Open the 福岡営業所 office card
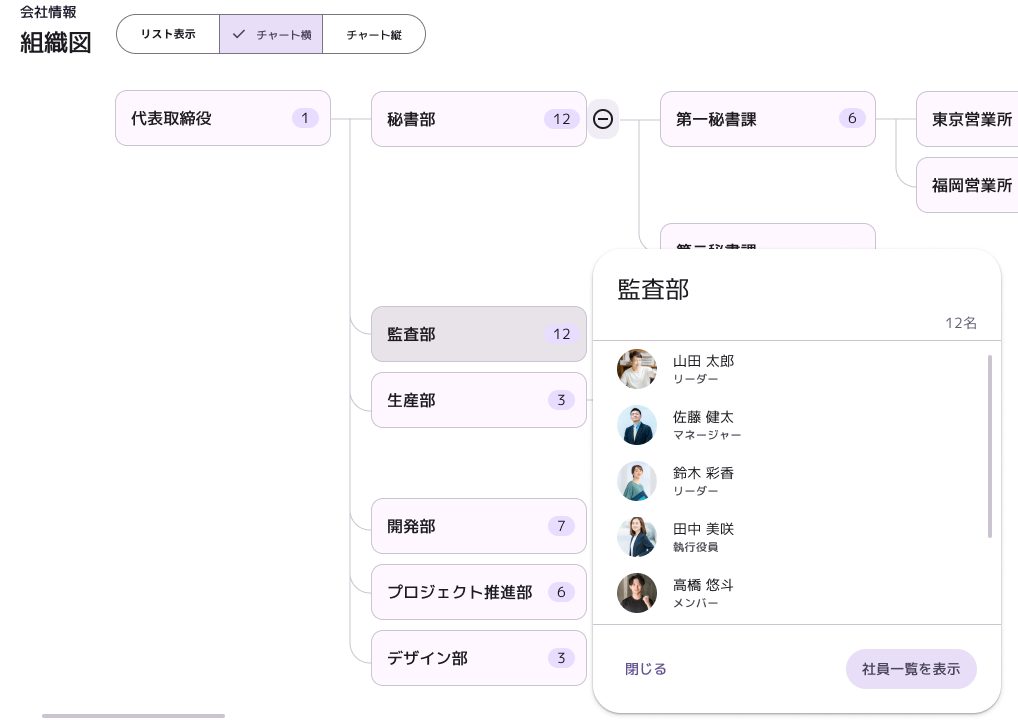This screenshot has width=1018, height=720. (967, 185)
